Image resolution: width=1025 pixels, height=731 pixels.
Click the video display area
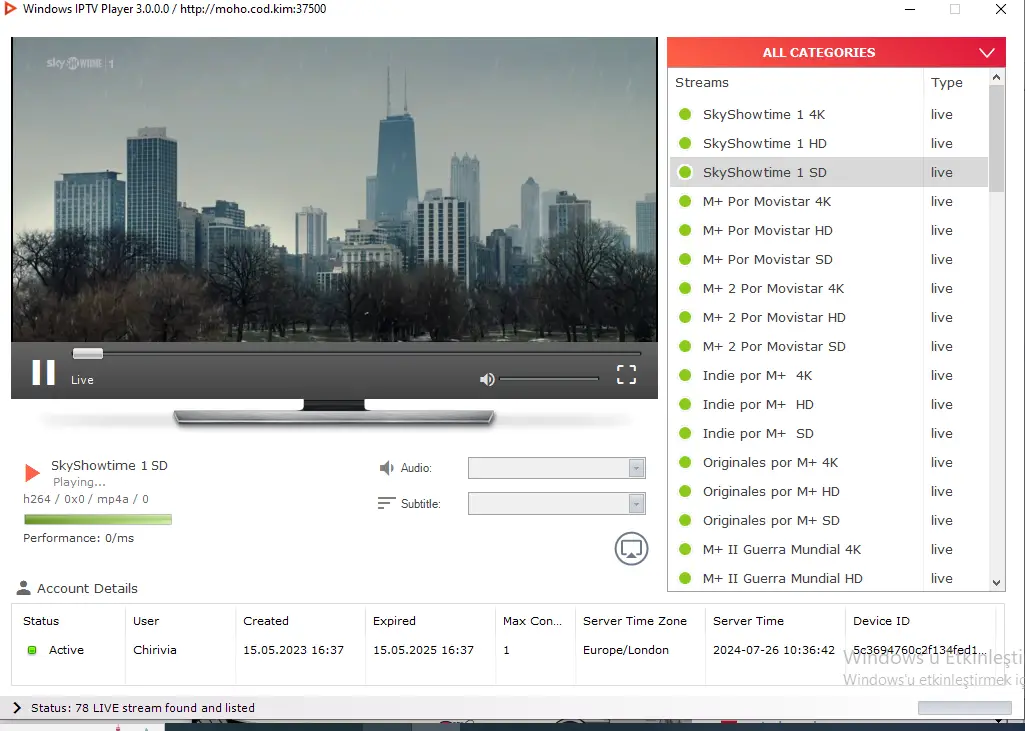click(x=334, y=190)
